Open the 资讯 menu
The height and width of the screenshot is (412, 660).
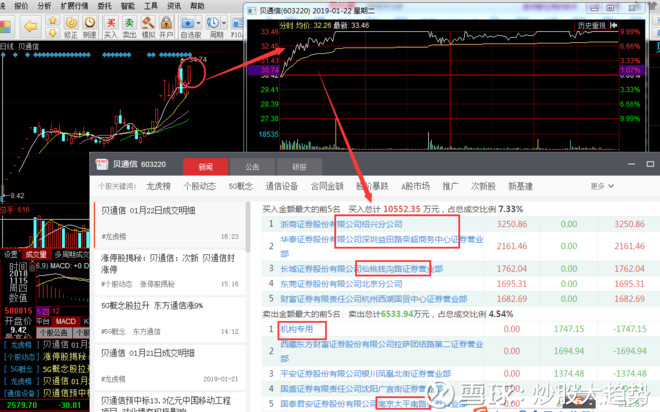coord(174,6)
